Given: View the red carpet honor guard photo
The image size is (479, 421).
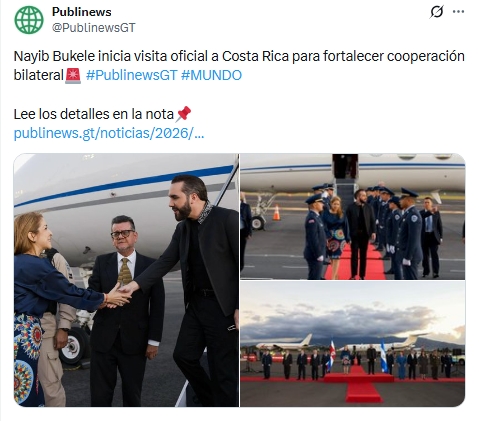Looking at the screenshot, I should pos(353,217).
